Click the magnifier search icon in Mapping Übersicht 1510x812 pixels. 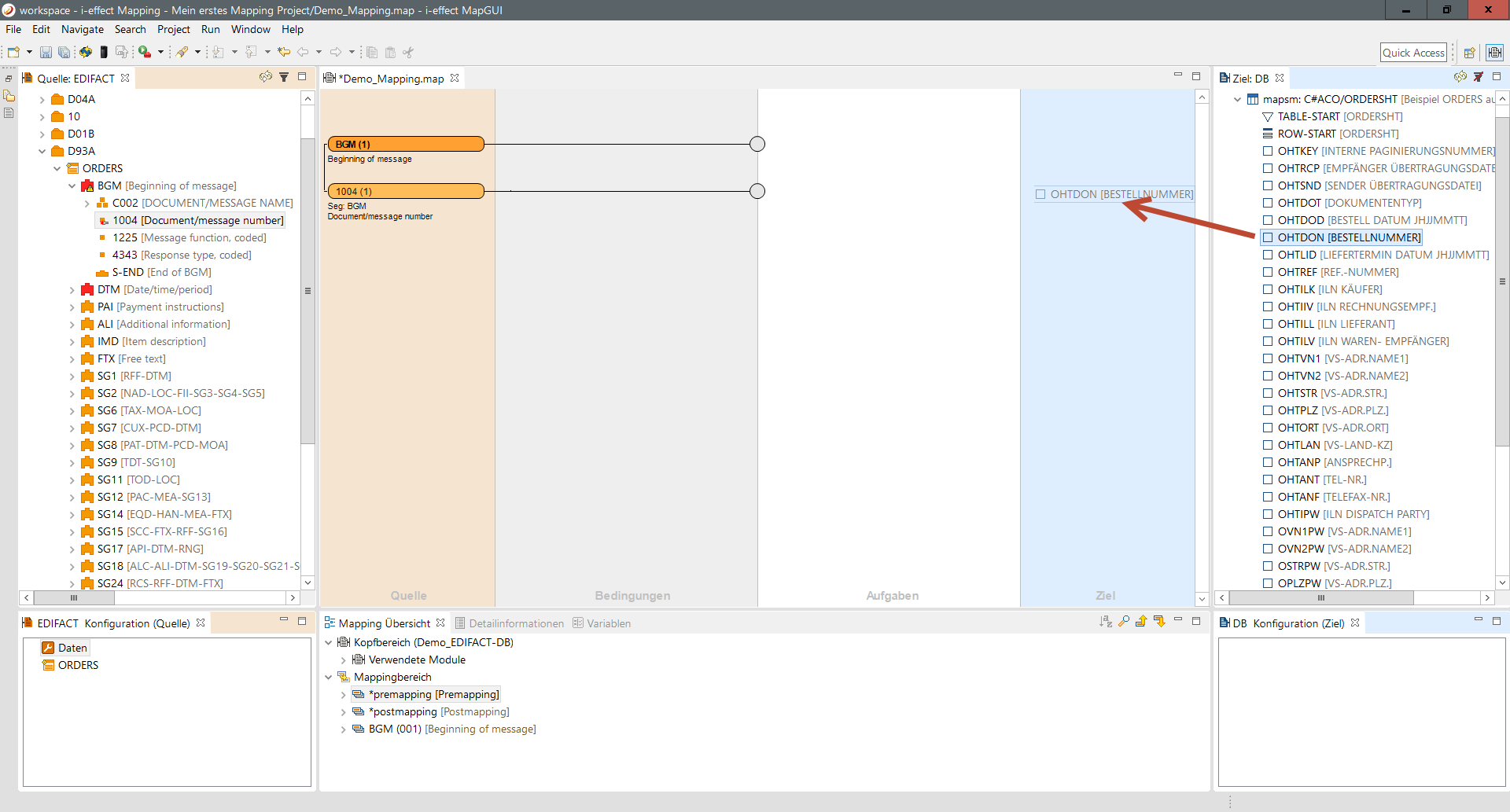tap(1124, 622)
